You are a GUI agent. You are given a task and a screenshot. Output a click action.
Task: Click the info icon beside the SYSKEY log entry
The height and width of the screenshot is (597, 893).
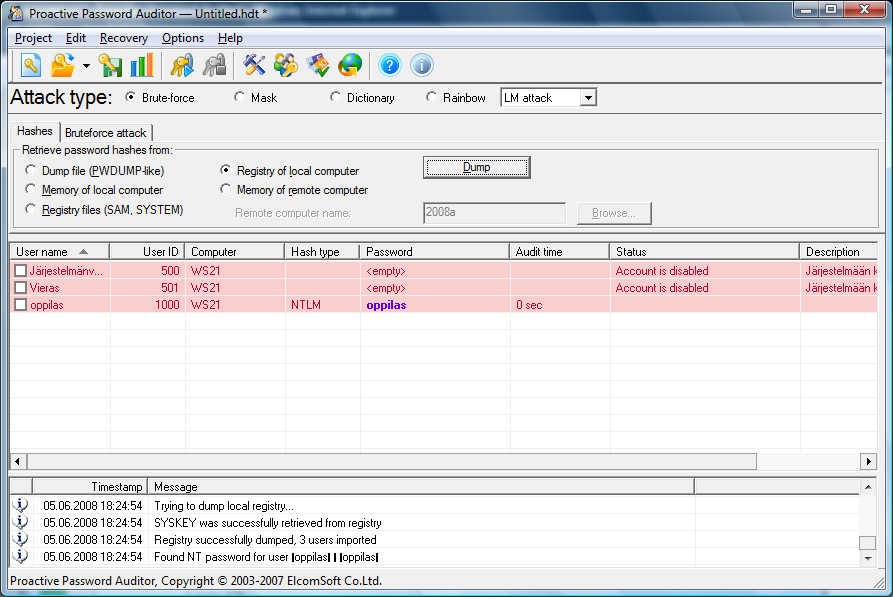[21, 522]
